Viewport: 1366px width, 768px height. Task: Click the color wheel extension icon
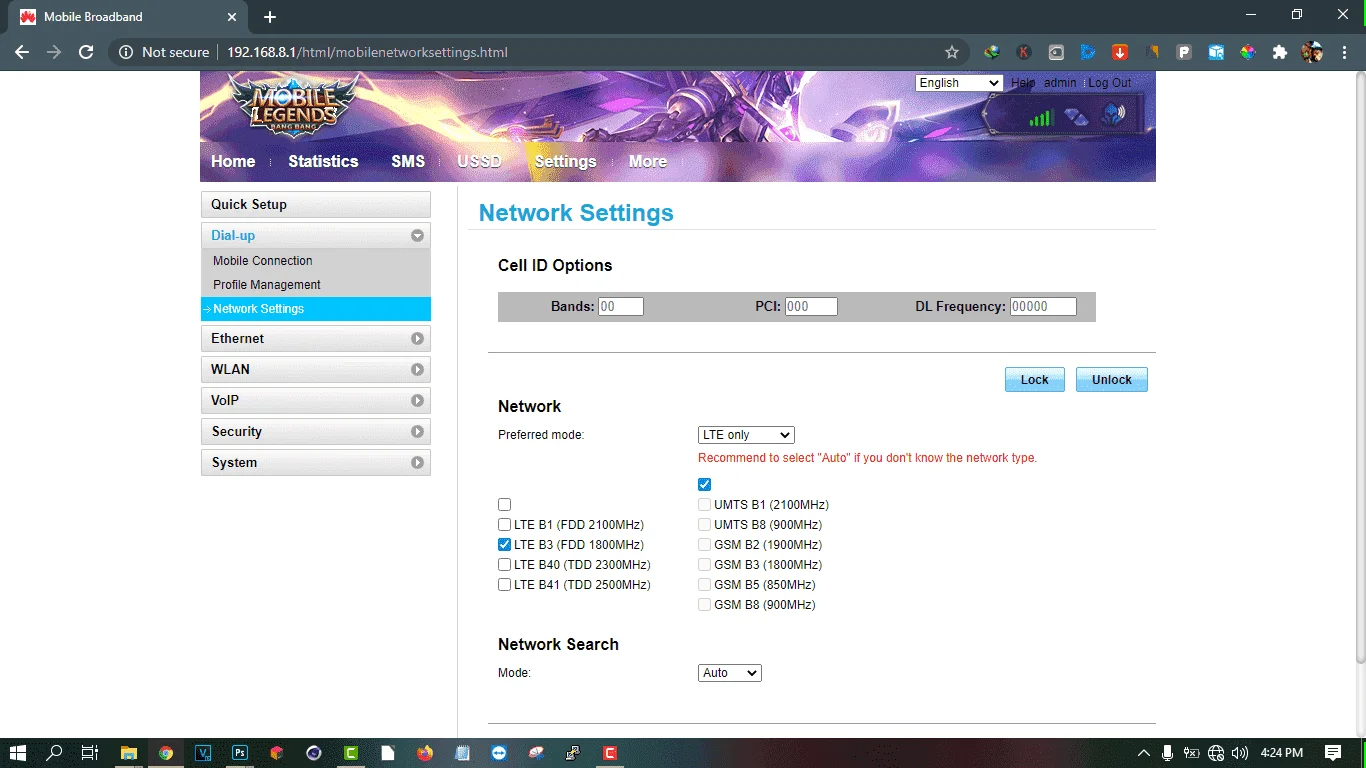coord(1247,52)
